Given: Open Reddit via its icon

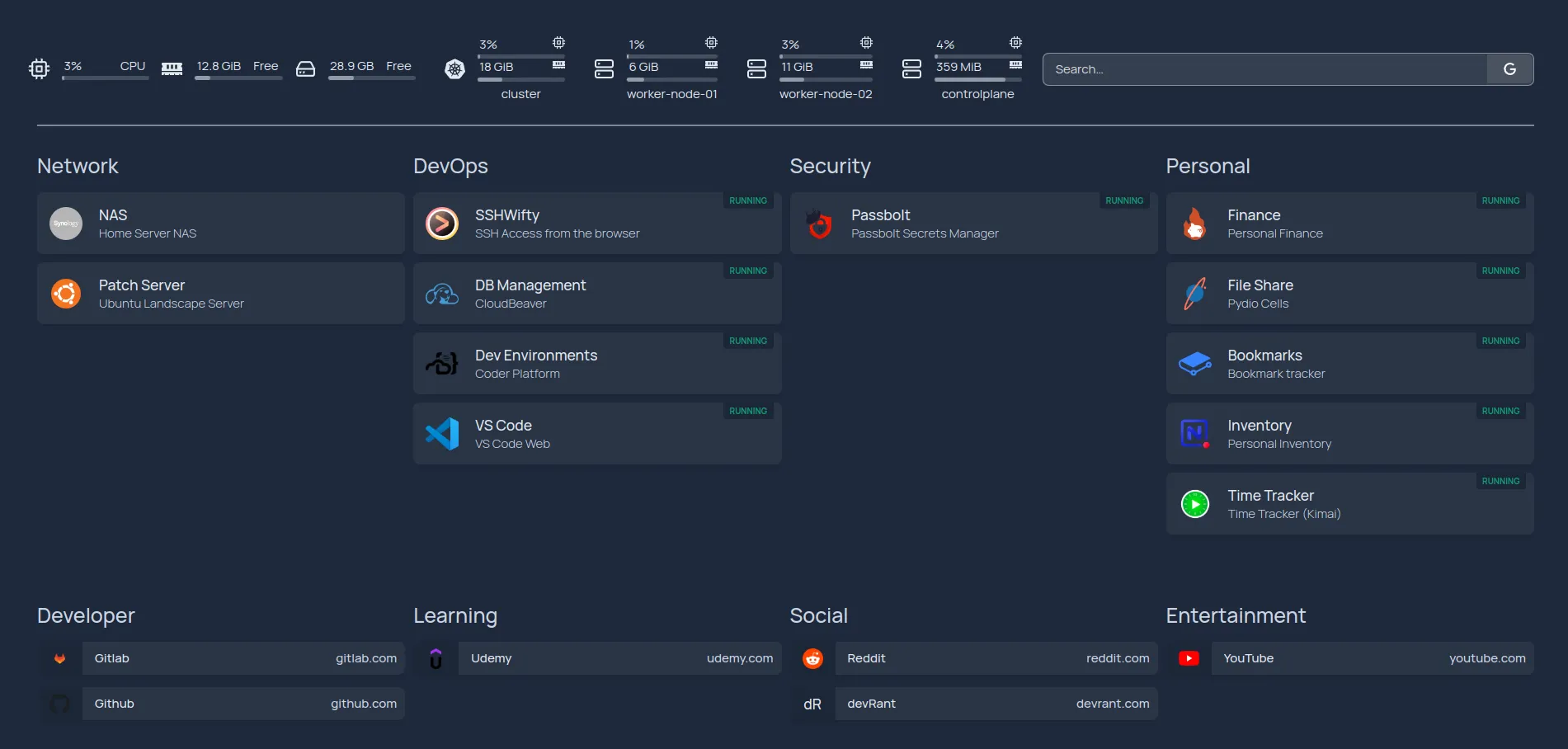Looking at the screenshot, I should 812,658.
